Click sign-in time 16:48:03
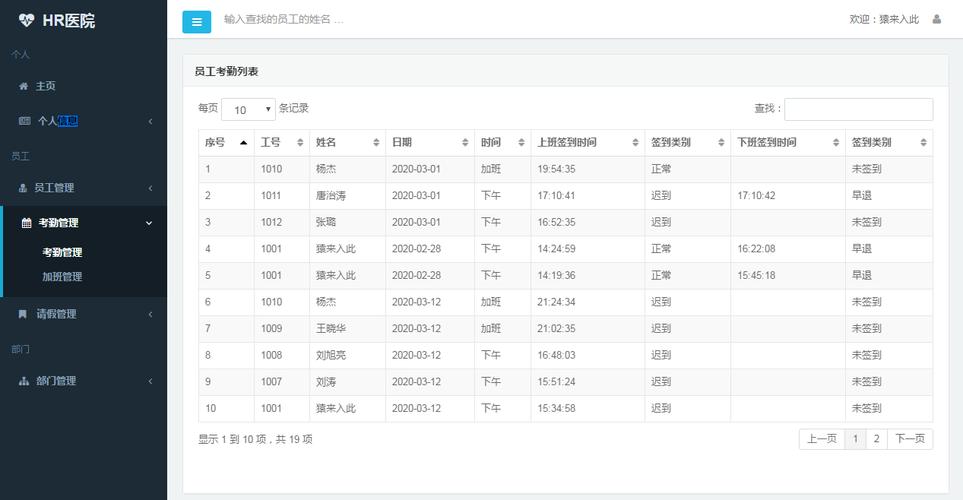 tap(556, 355)
